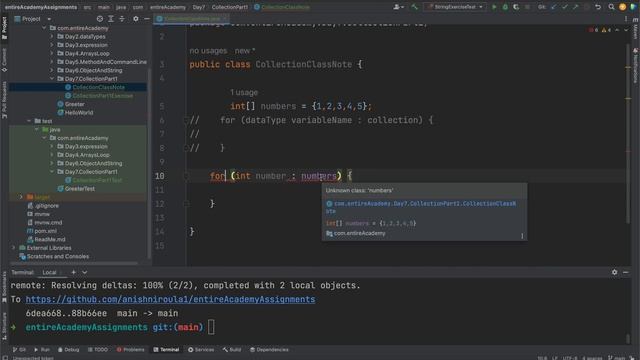
Task: Click CollectionClassNote in the breadcrumb bar
Action: click(x=282, y=7)
